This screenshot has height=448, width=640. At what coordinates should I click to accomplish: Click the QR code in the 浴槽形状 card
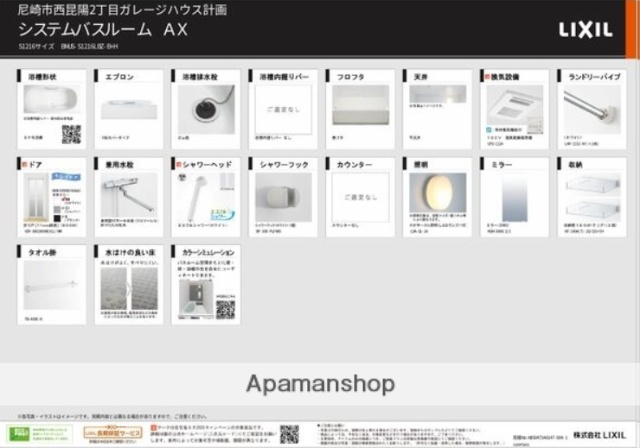pos(70,134)
